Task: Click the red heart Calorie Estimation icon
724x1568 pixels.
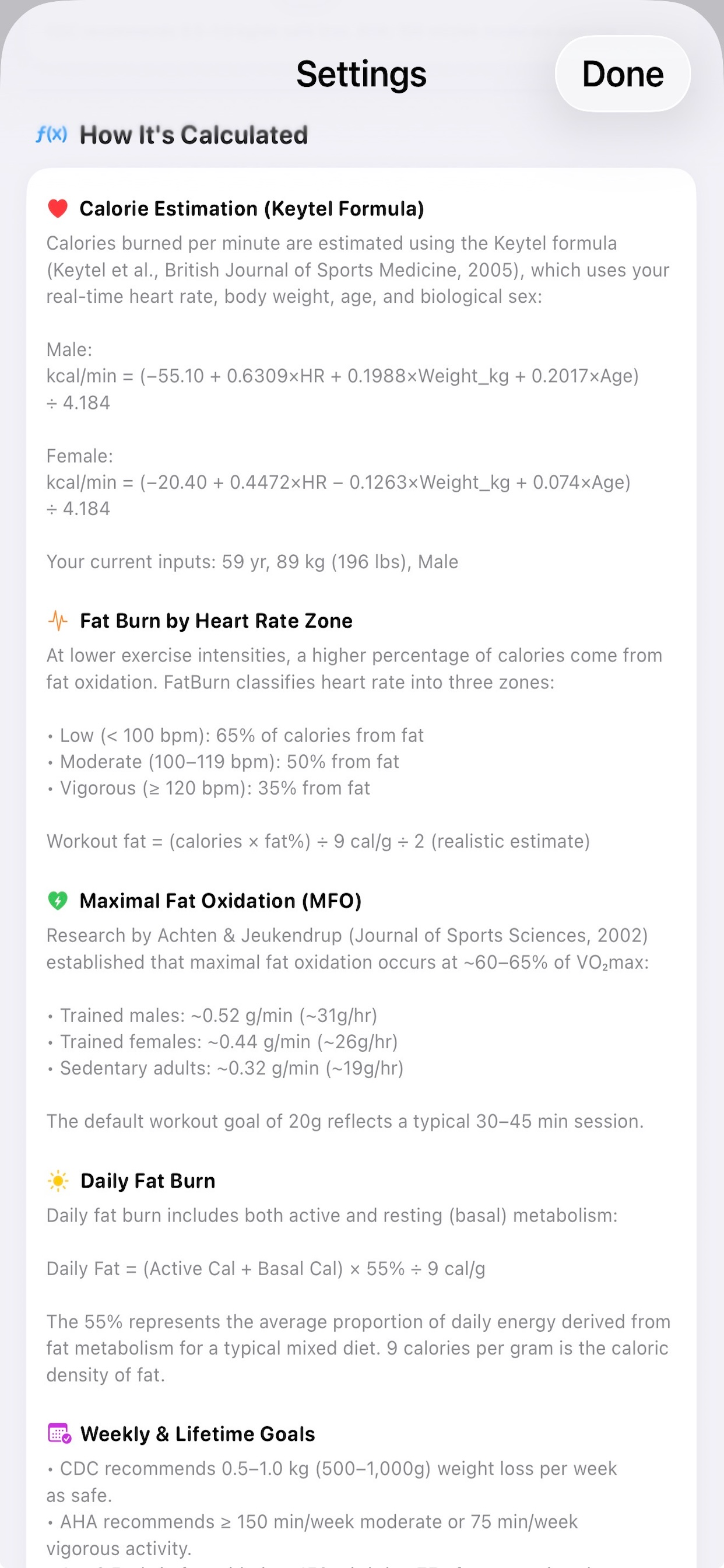Action: pos(58,209)
